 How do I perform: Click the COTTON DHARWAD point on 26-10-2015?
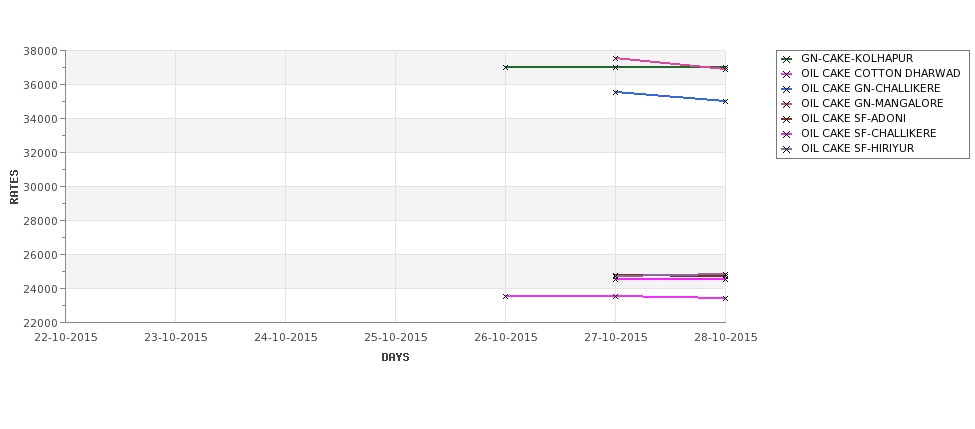tap(506, 297)
